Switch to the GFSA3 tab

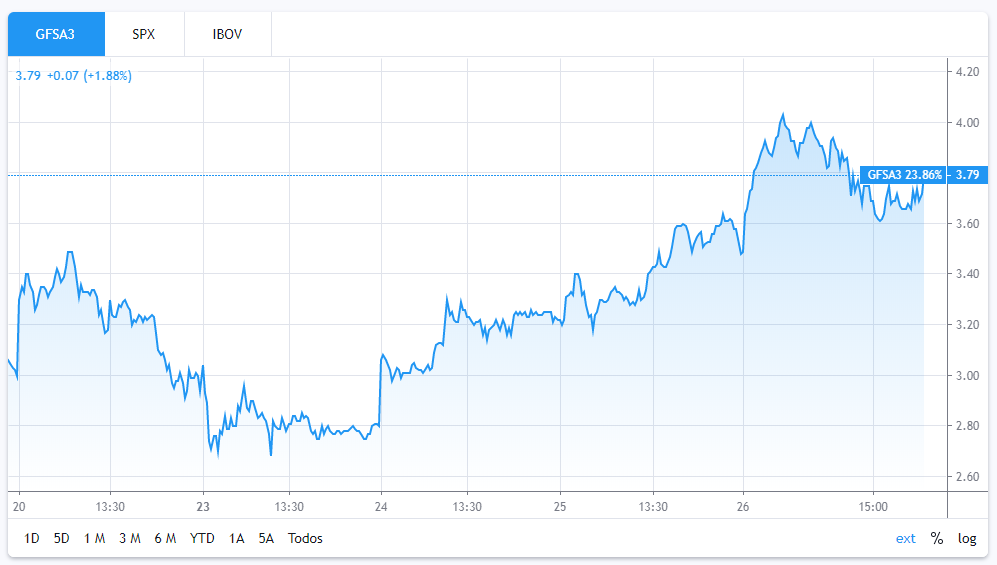pos(55,34)
